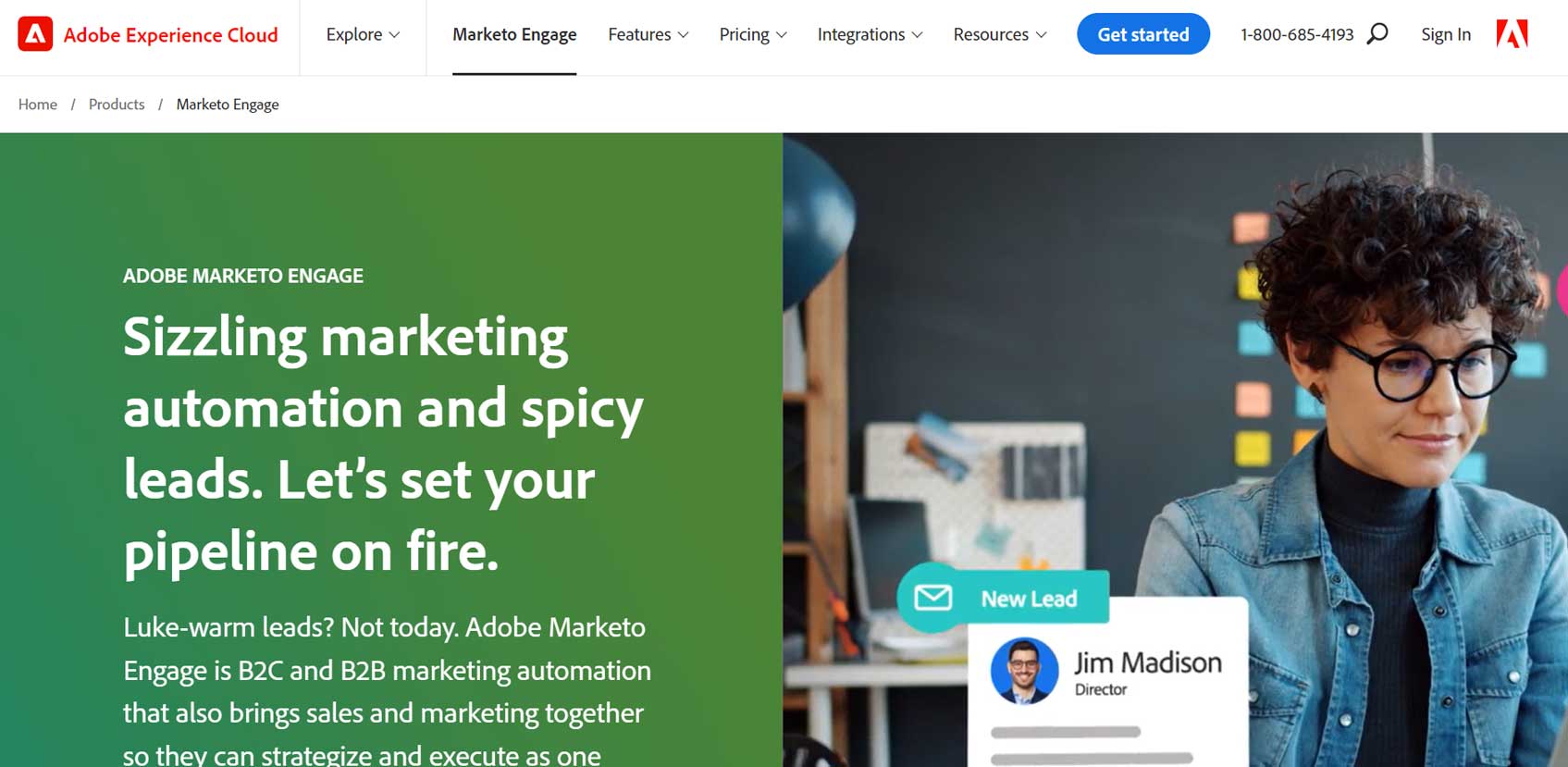Click the red Adobe logo icon at top left

click(35, 34)
